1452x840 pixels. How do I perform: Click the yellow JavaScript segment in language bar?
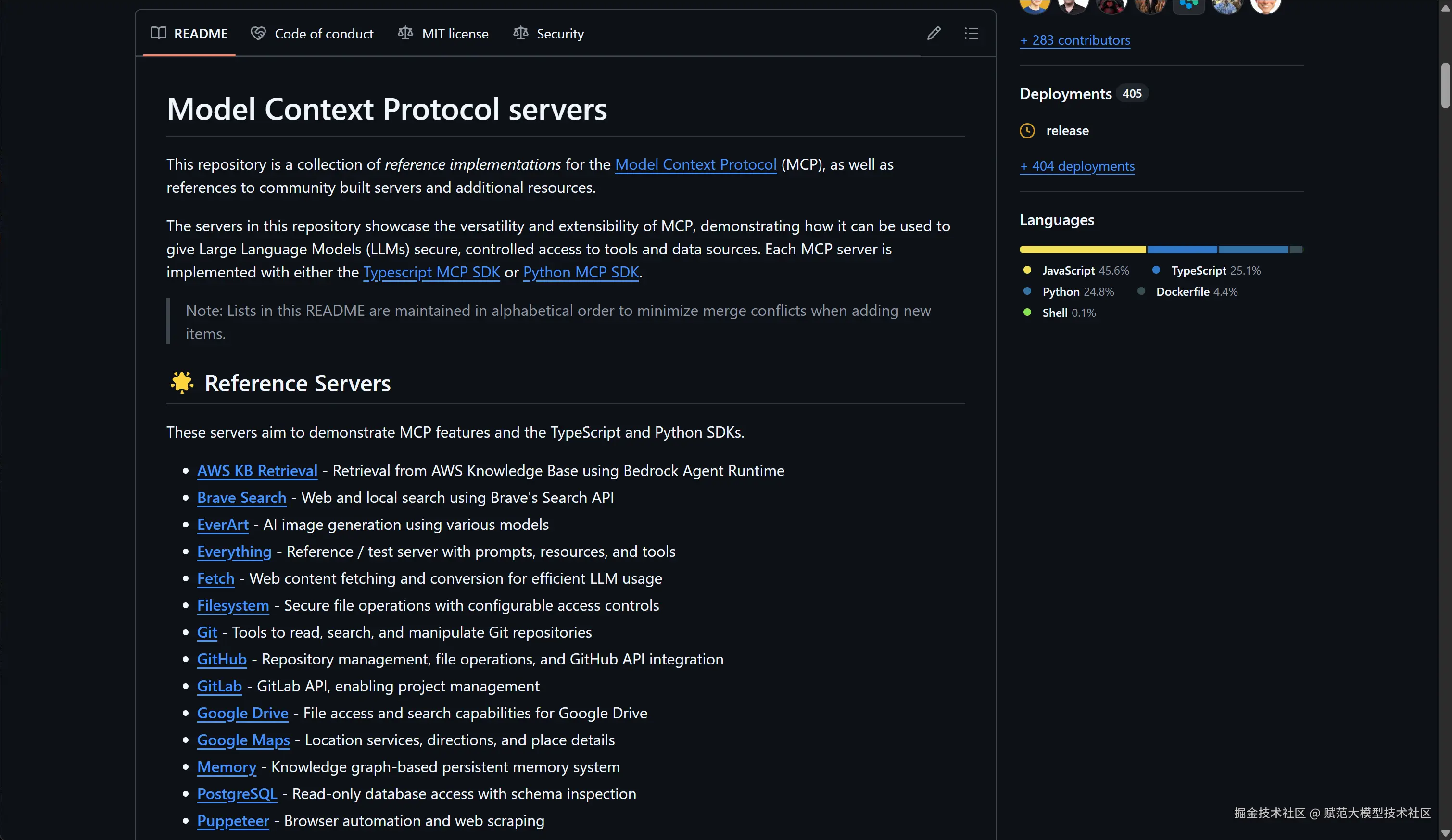(1082, 250)
